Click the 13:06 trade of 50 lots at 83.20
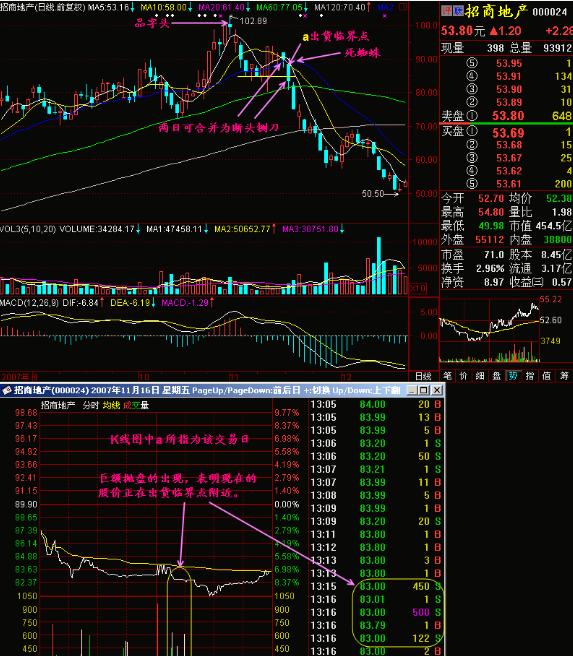Screen dimensions: 573x656 point(376,456)
